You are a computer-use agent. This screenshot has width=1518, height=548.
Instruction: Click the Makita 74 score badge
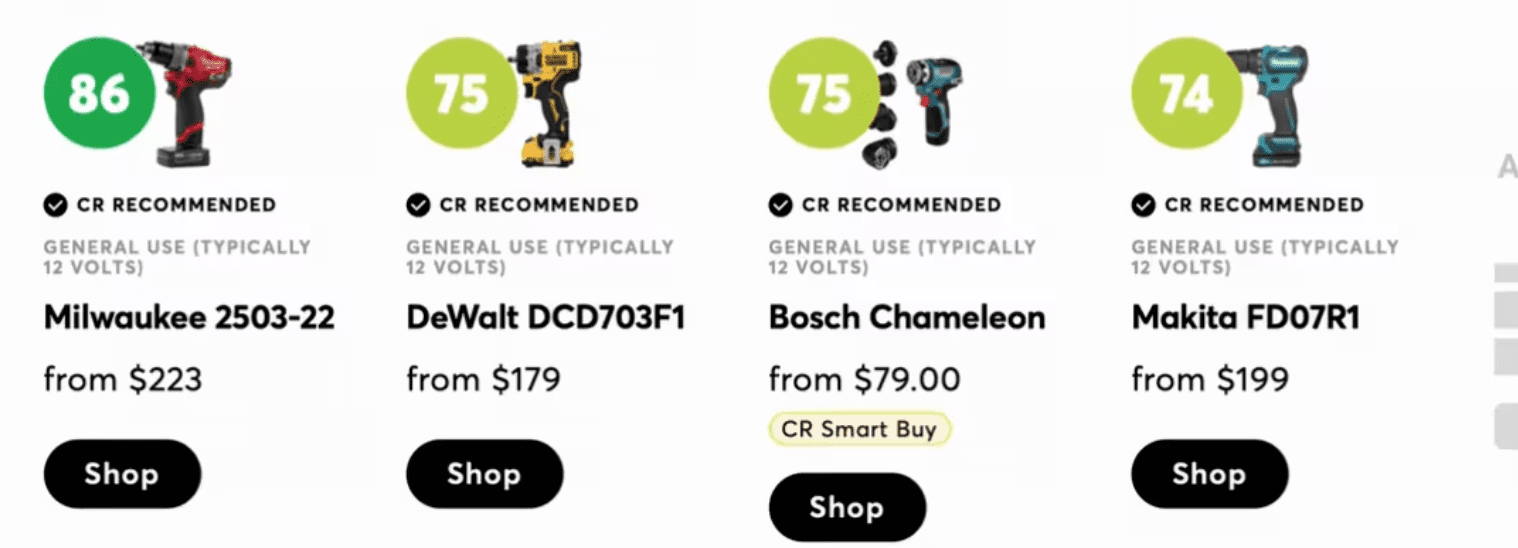(1186, 94)
